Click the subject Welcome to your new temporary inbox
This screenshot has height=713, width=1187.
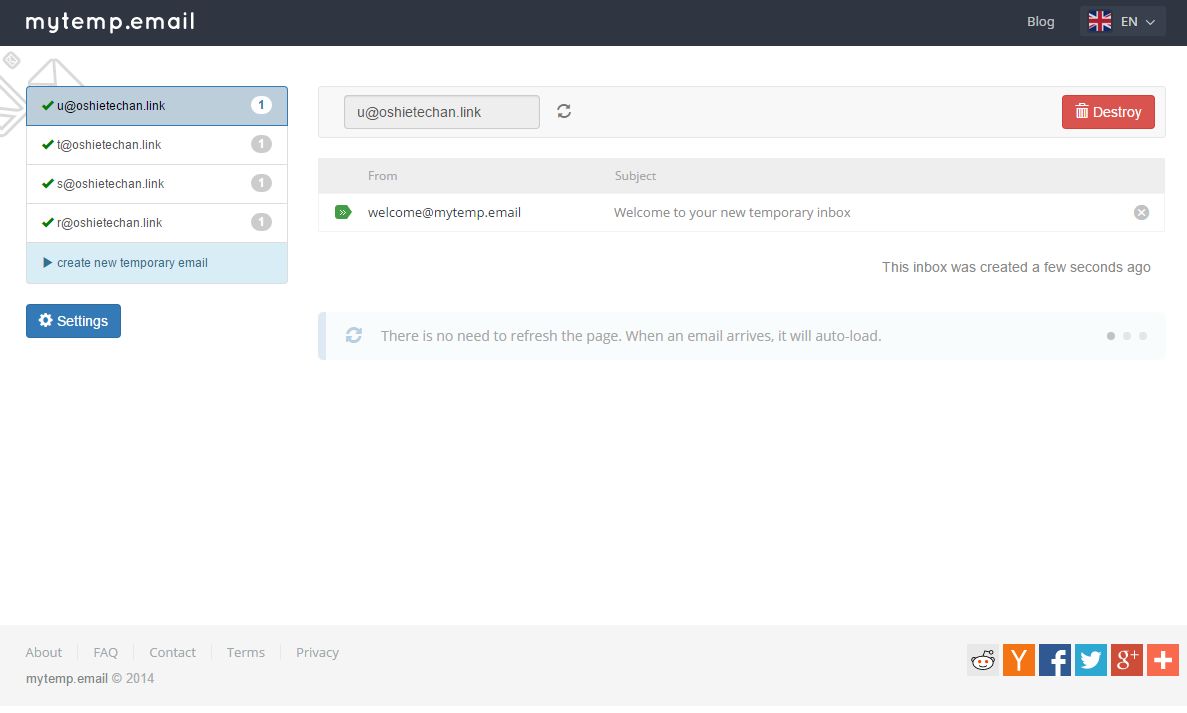point(732,213)
